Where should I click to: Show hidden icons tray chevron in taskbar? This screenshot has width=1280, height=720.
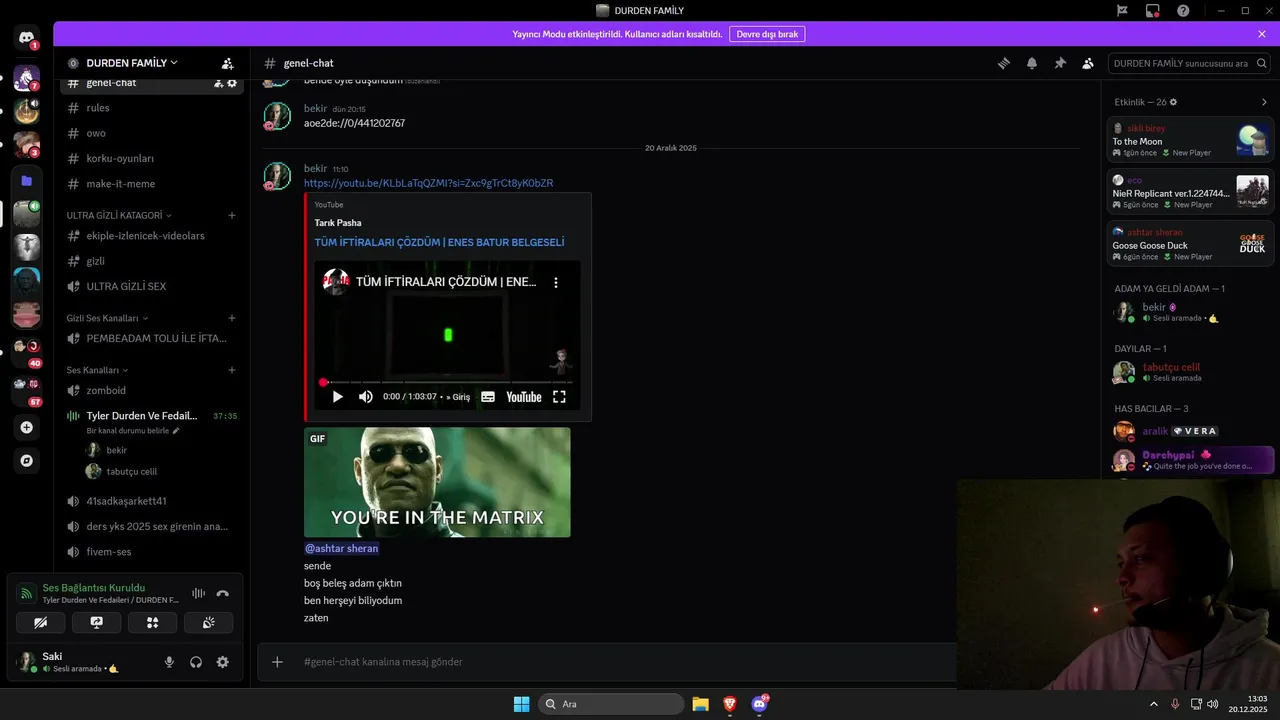[1154, 704]
